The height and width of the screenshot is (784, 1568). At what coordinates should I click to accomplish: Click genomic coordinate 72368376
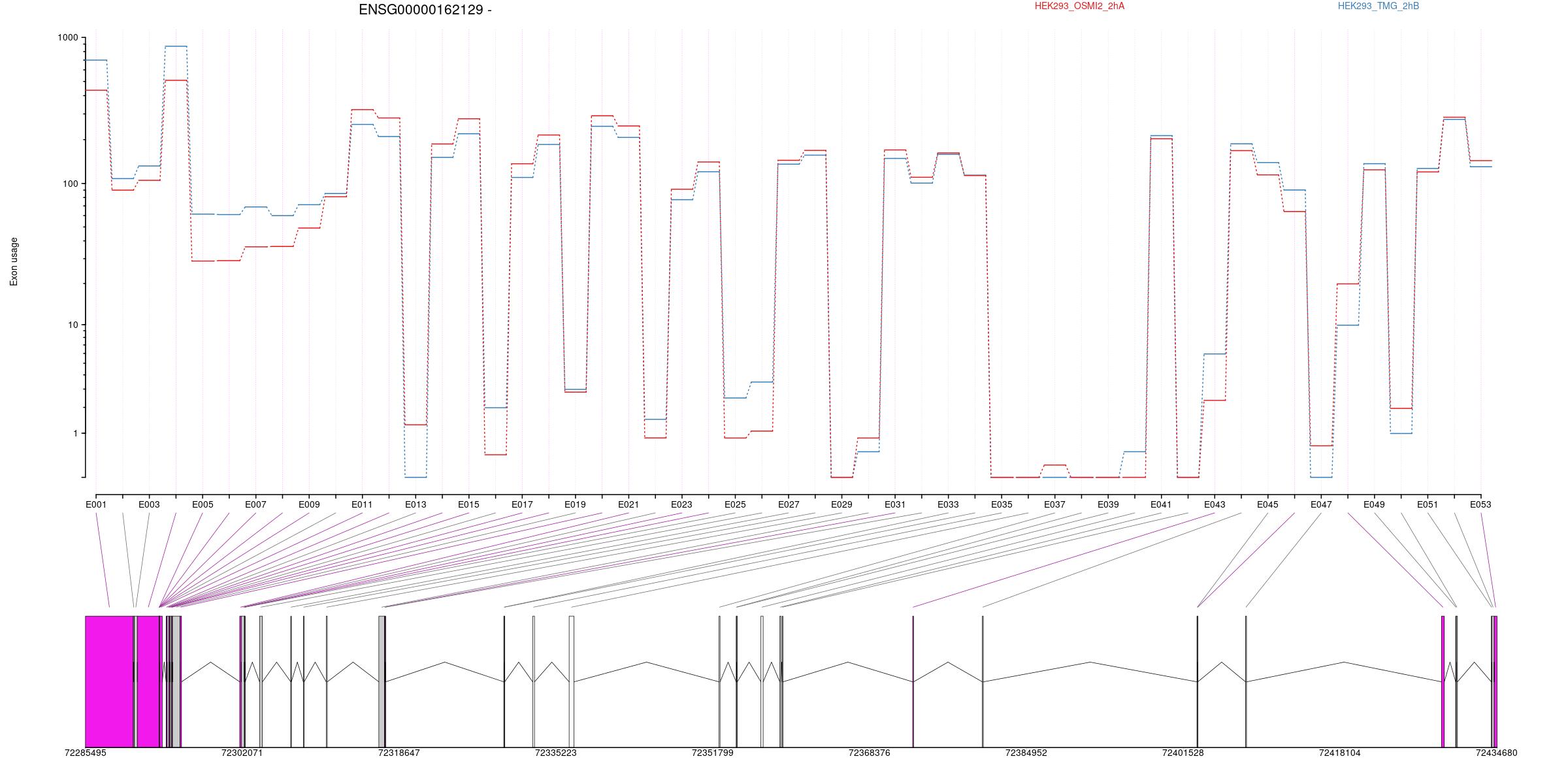coord(869,753)
